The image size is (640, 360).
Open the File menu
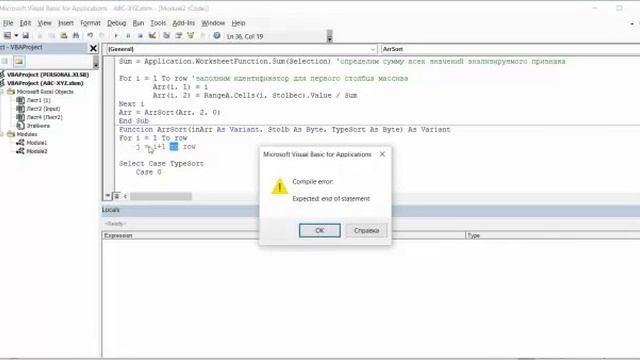pos(8,23)
